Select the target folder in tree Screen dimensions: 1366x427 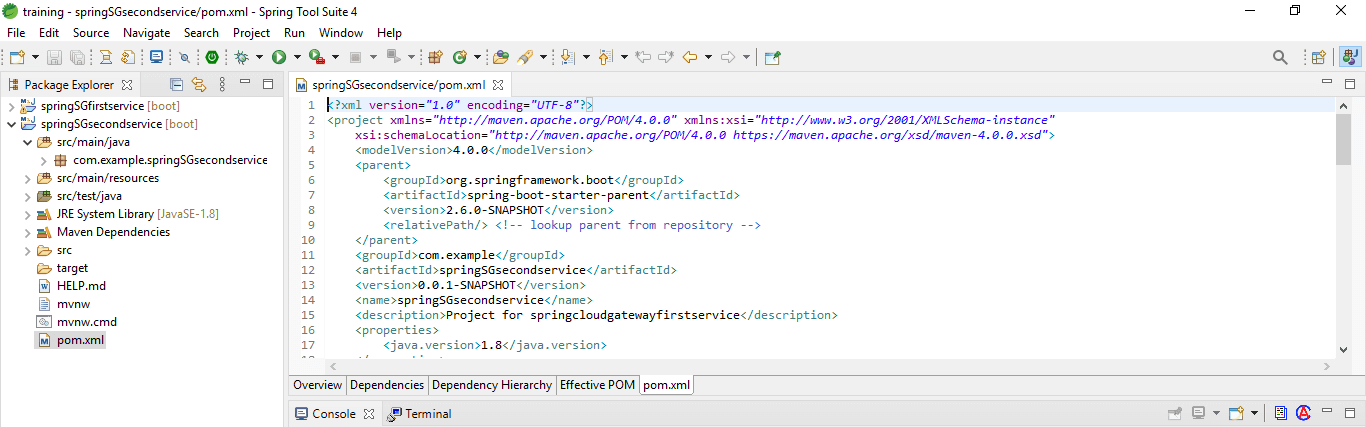[x=72, y=268]
